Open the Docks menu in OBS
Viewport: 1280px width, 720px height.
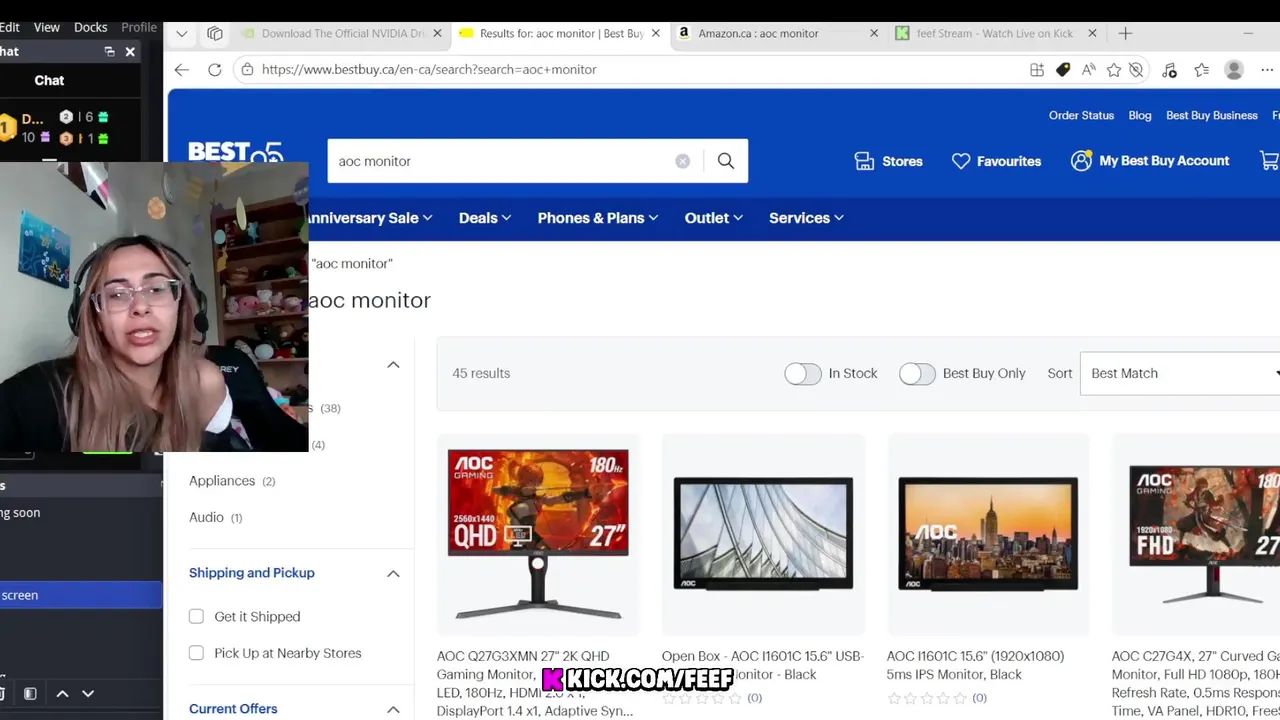pyautogui.click(x=90, y=27)
